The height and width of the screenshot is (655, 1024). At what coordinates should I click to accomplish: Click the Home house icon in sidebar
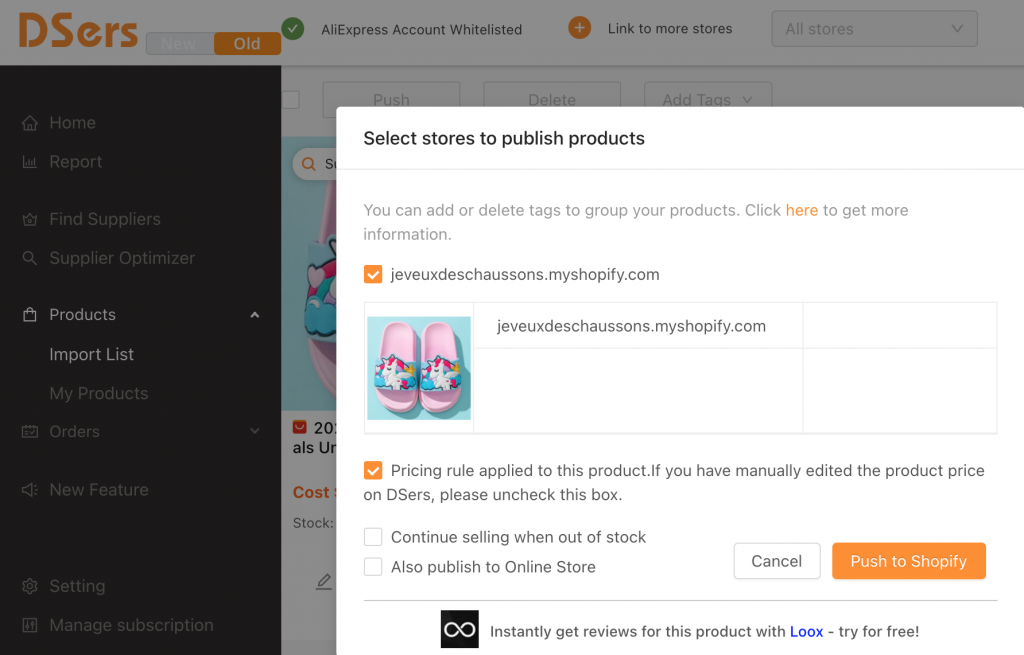tap(30, 123)
